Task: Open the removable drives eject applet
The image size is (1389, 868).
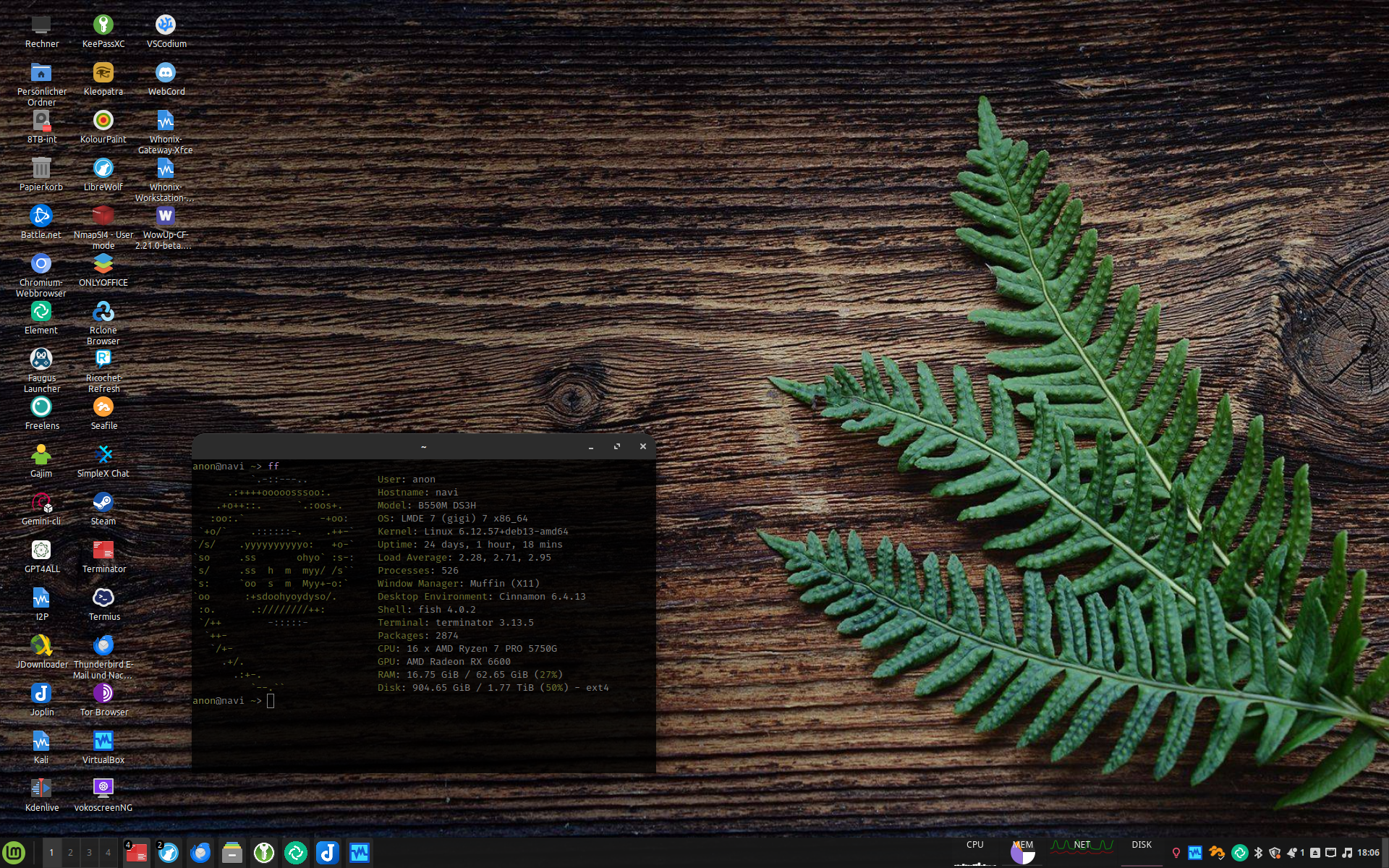Action: tap(1315, 853)
